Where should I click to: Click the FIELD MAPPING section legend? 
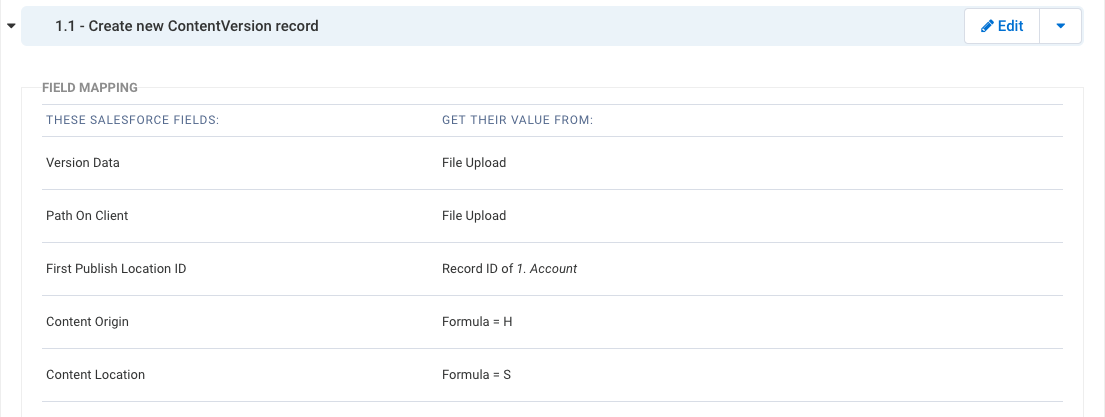[x=89, y=87]
